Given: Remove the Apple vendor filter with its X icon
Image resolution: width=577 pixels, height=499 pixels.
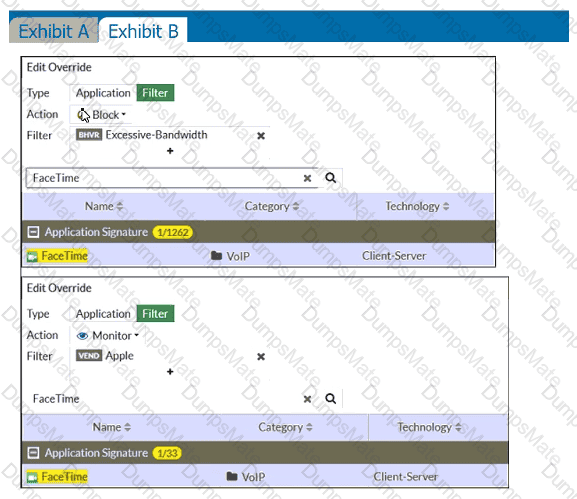Looking at the screenshot, I should point(261,357).
